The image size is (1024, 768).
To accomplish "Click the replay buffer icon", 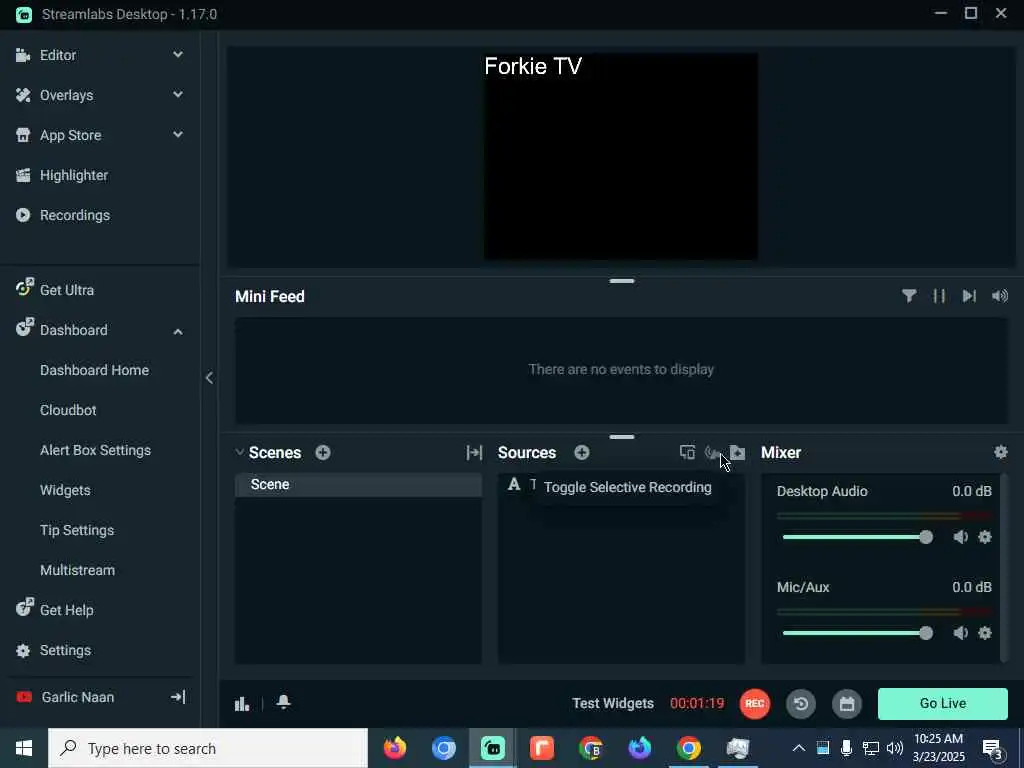I will click(x=801, y=703).
